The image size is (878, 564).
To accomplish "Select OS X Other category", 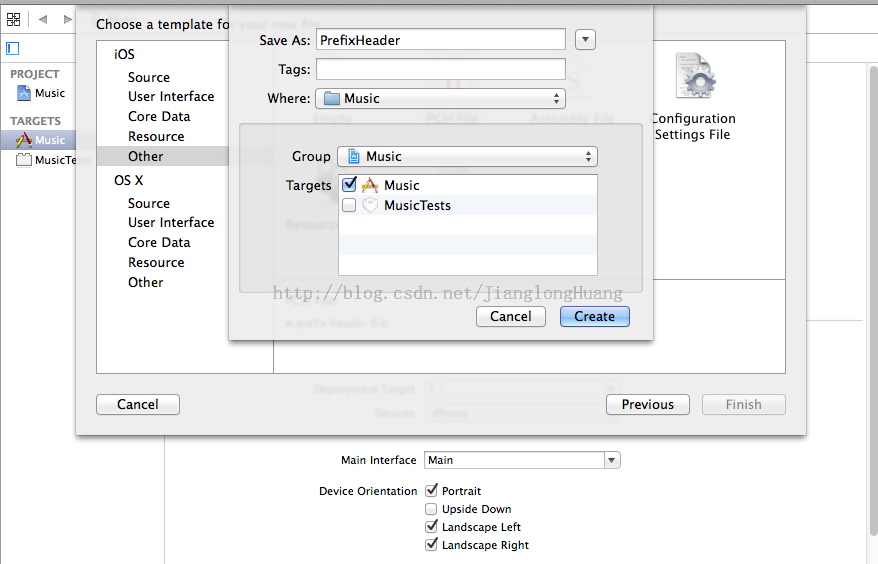I will (x=146, y=282).
